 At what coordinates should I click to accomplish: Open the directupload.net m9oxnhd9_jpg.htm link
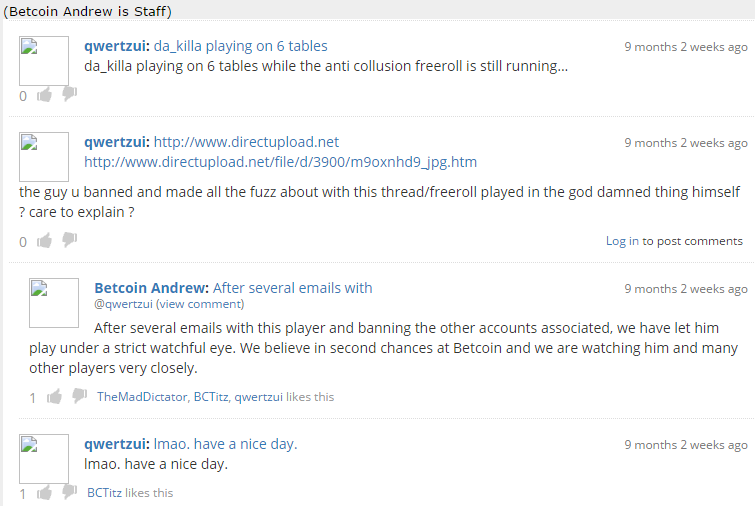pos(281,162)
